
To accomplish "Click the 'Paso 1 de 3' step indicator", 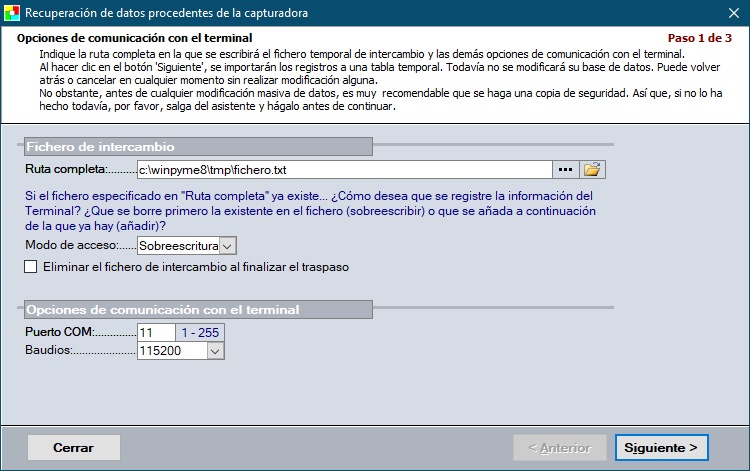I will [x=700, y=38].
